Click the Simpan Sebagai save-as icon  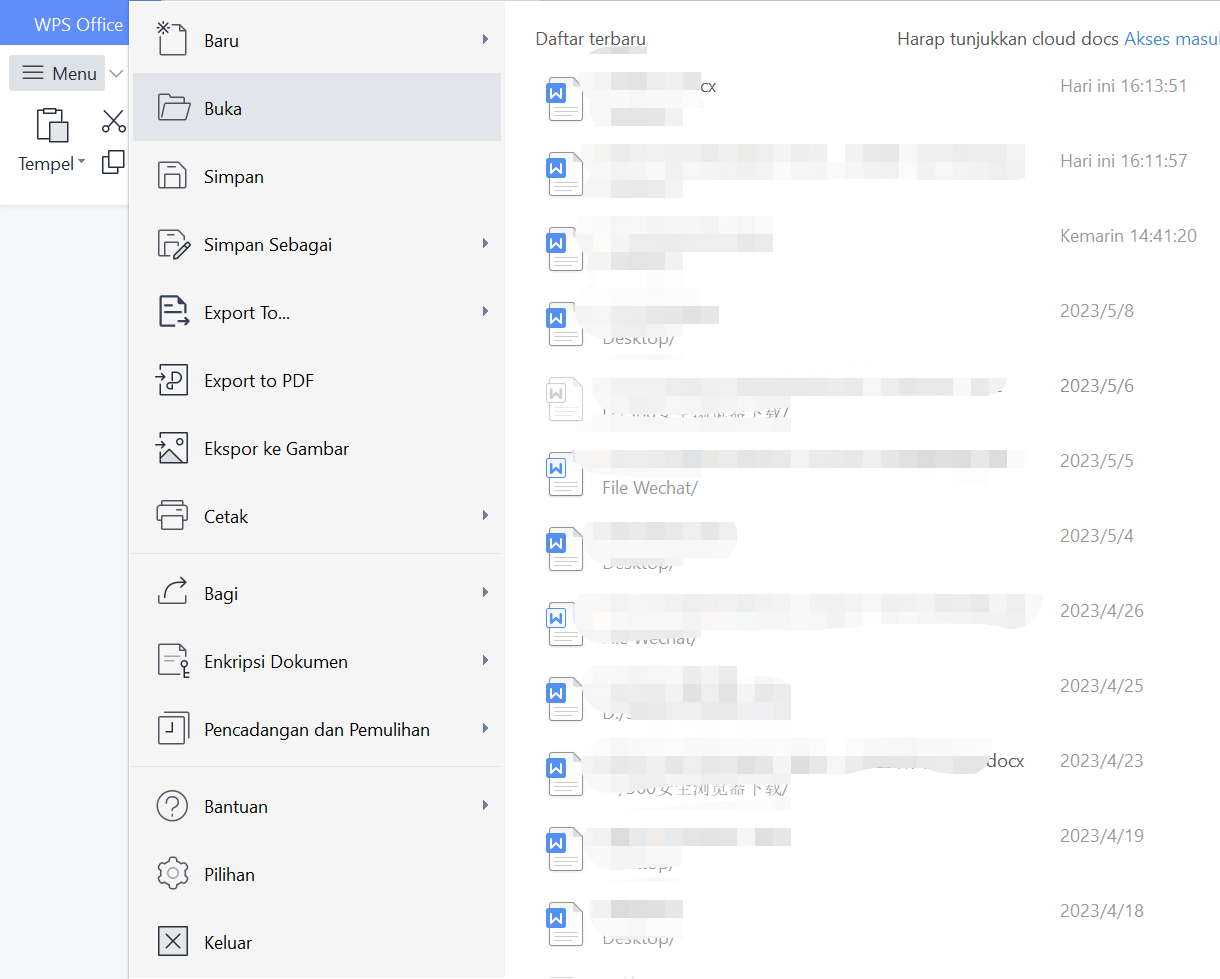[x=173, y=244]
